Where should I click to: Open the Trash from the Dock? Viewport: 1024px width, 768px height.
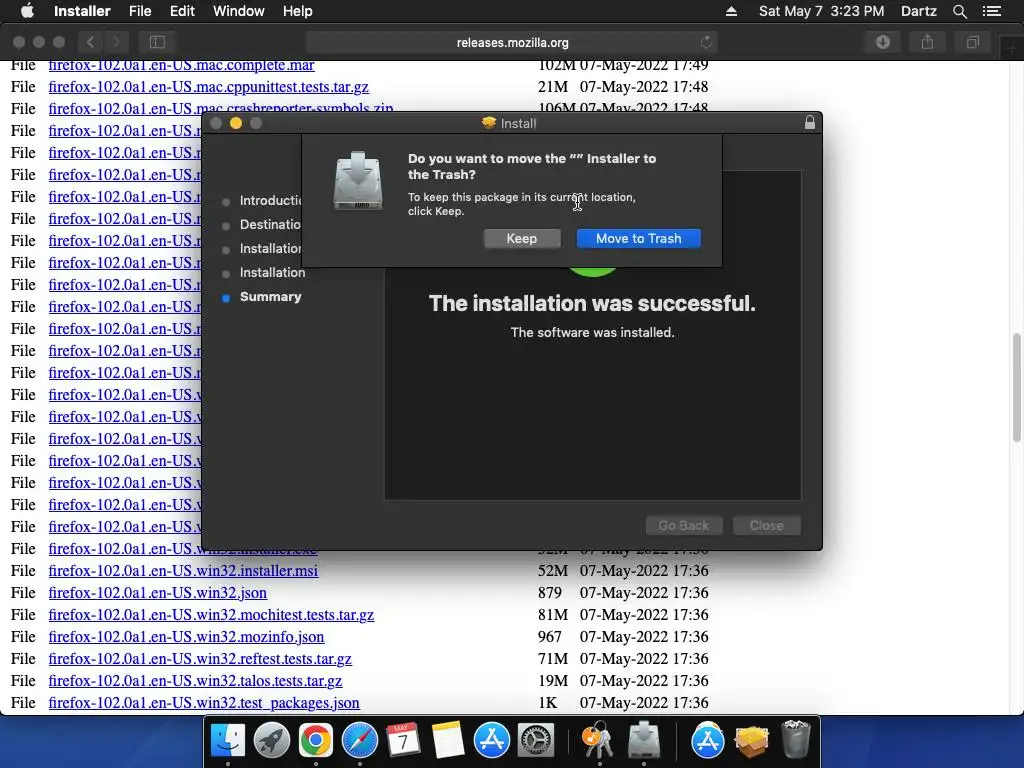[796, 739]
